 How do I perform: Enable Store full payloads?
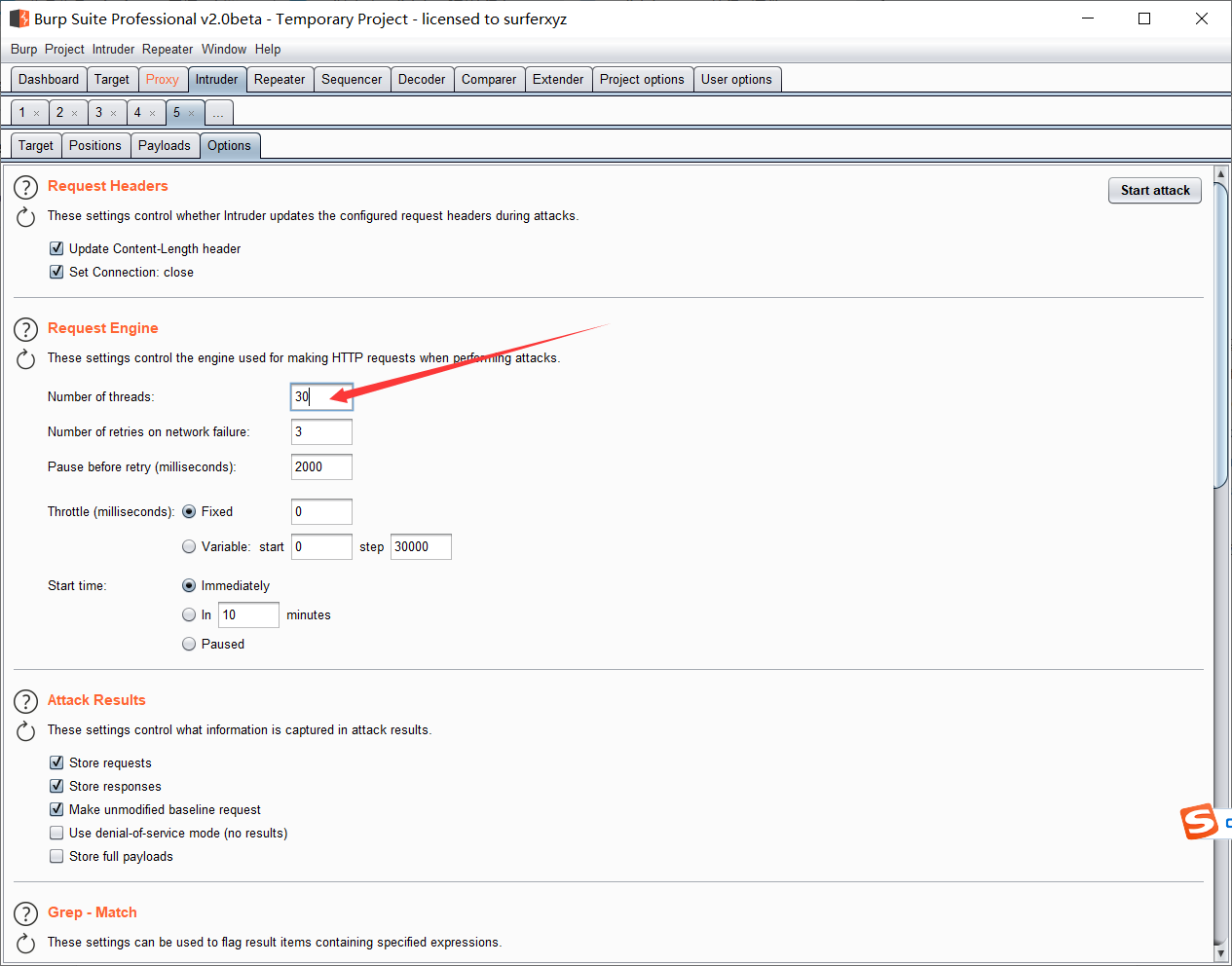pyautogui.click(x=56, y=856)
